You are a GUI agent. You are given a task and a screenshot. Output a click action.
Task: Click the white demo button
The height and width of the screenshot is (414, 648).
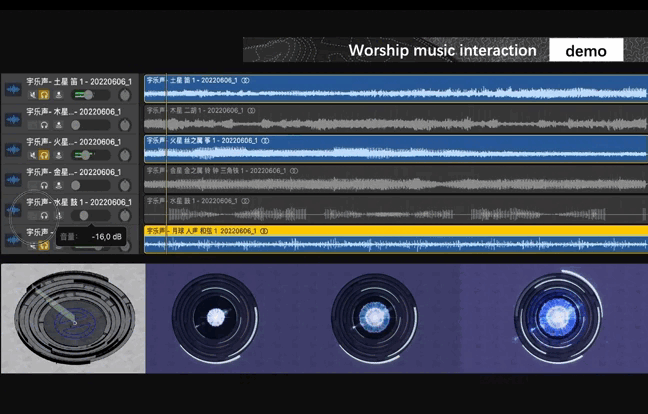(x=586, y=50)
